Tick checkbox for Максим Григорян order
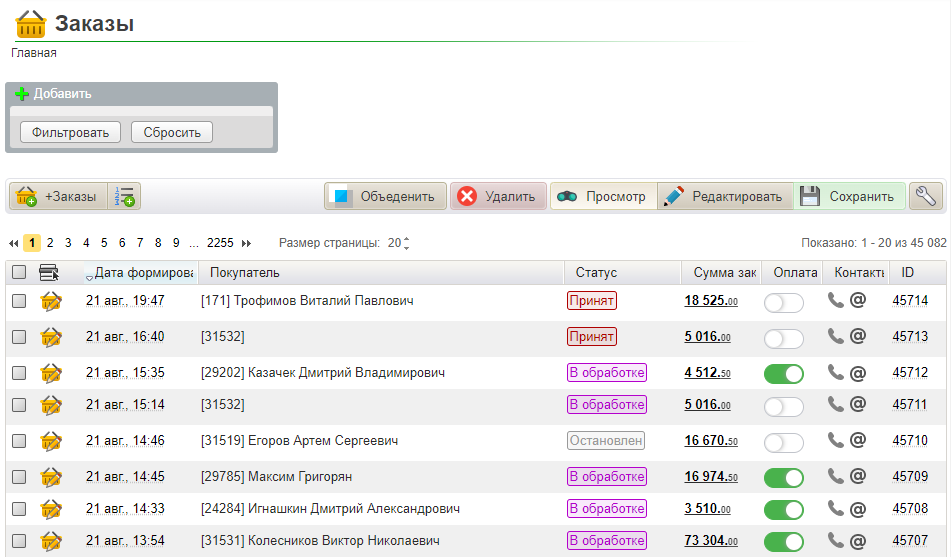 tap(19, 477)
